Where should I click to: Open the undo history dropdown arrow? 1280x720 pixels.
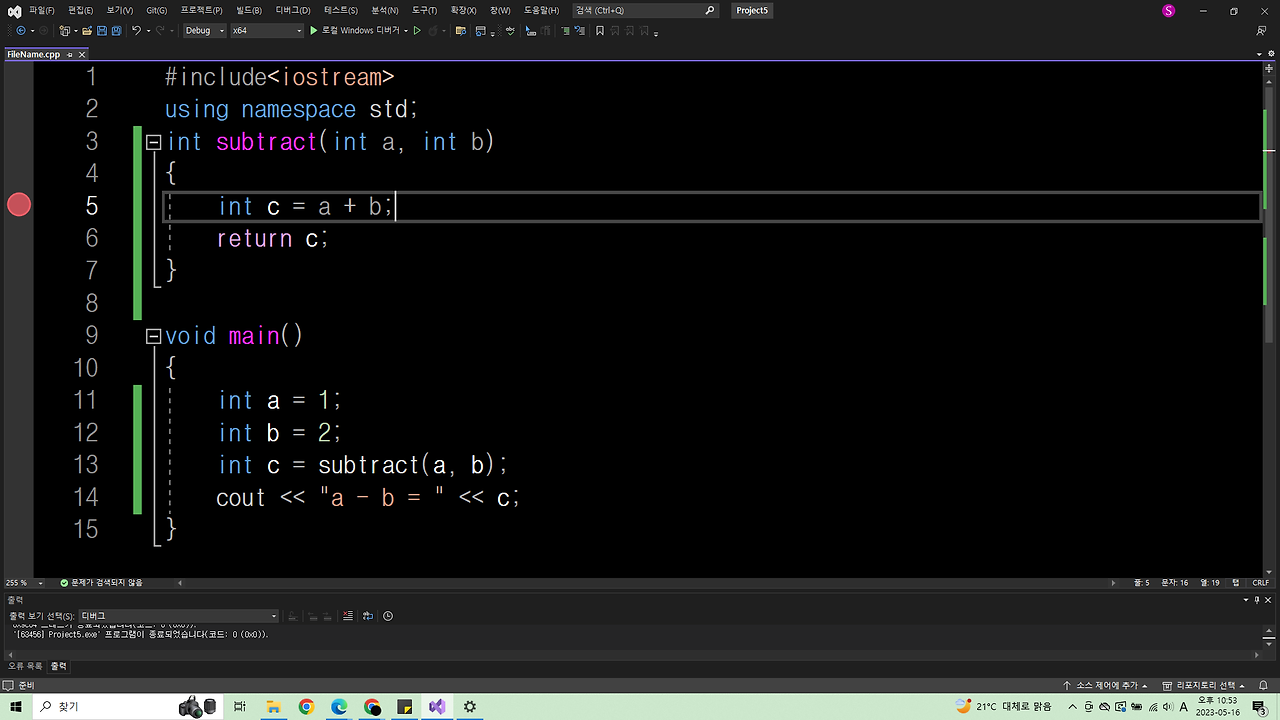pos(148,31)
